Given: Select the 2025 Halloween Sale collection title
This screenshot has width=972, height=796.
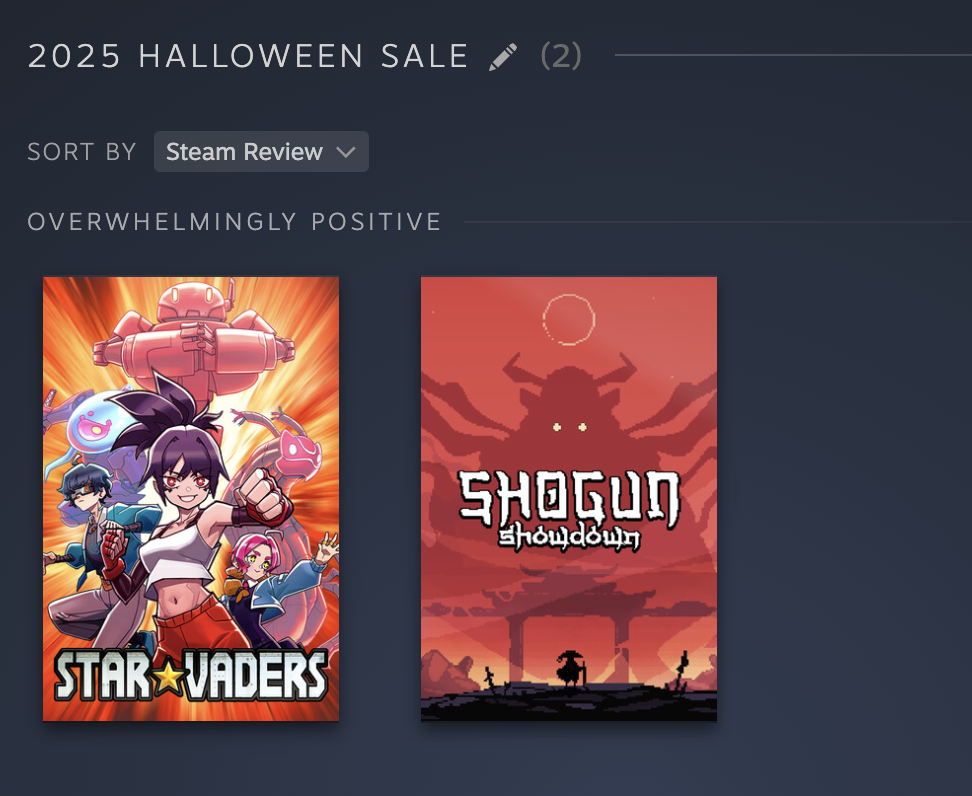Looking at the screenshot, I should (x=248, y=56).
